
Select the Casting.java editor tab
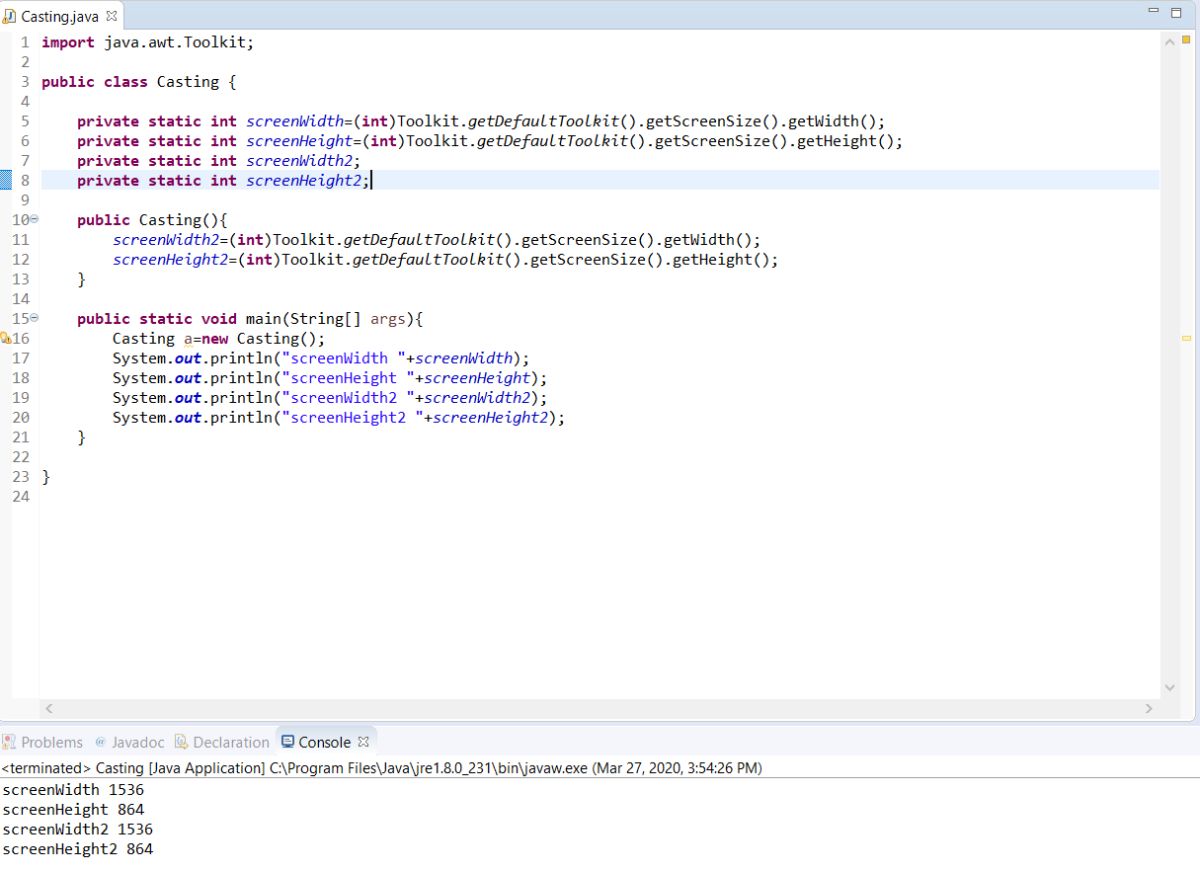[62, 16]
